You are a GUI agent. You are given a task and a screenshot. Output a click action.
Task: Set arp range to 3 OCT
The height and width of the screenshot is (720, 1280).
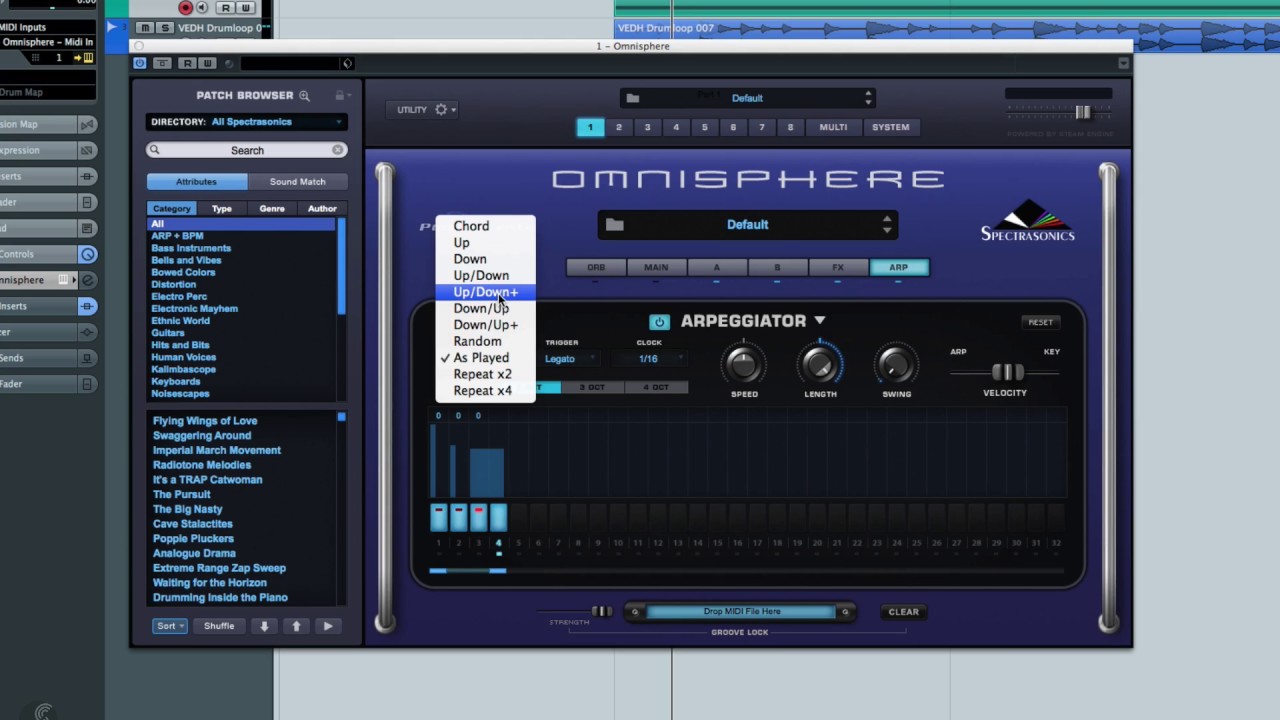(593, 387)
